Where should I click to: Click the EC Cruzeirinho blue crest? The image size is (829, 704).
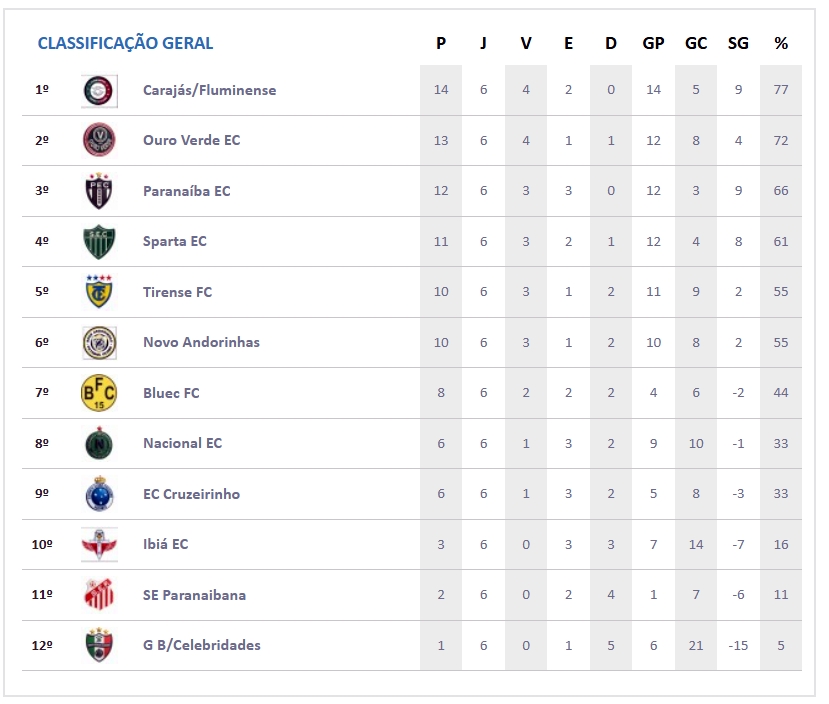coord(99,494)
